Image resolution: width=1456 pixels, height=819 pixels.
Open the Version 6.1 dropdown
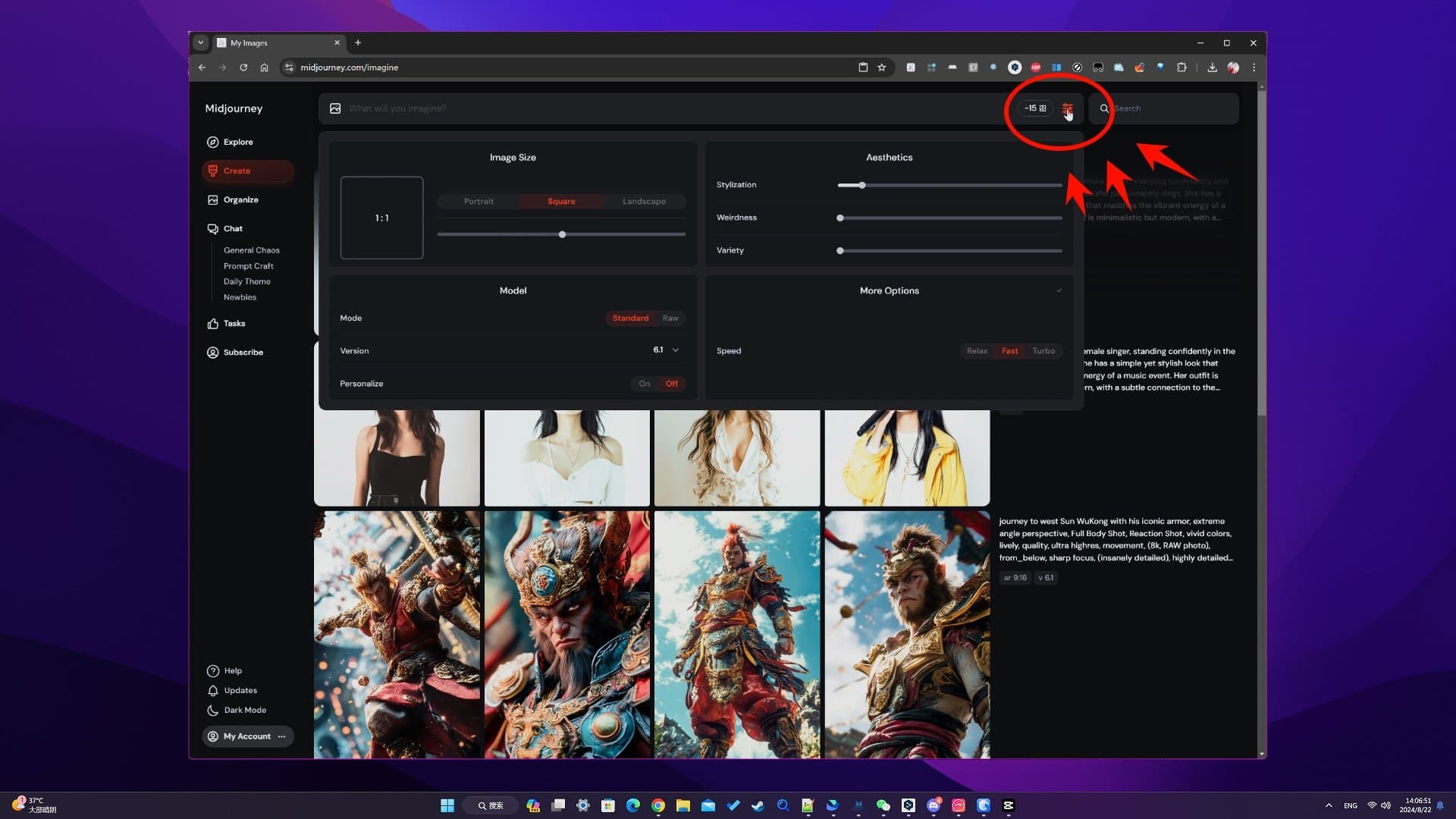[x=666, y=350]
